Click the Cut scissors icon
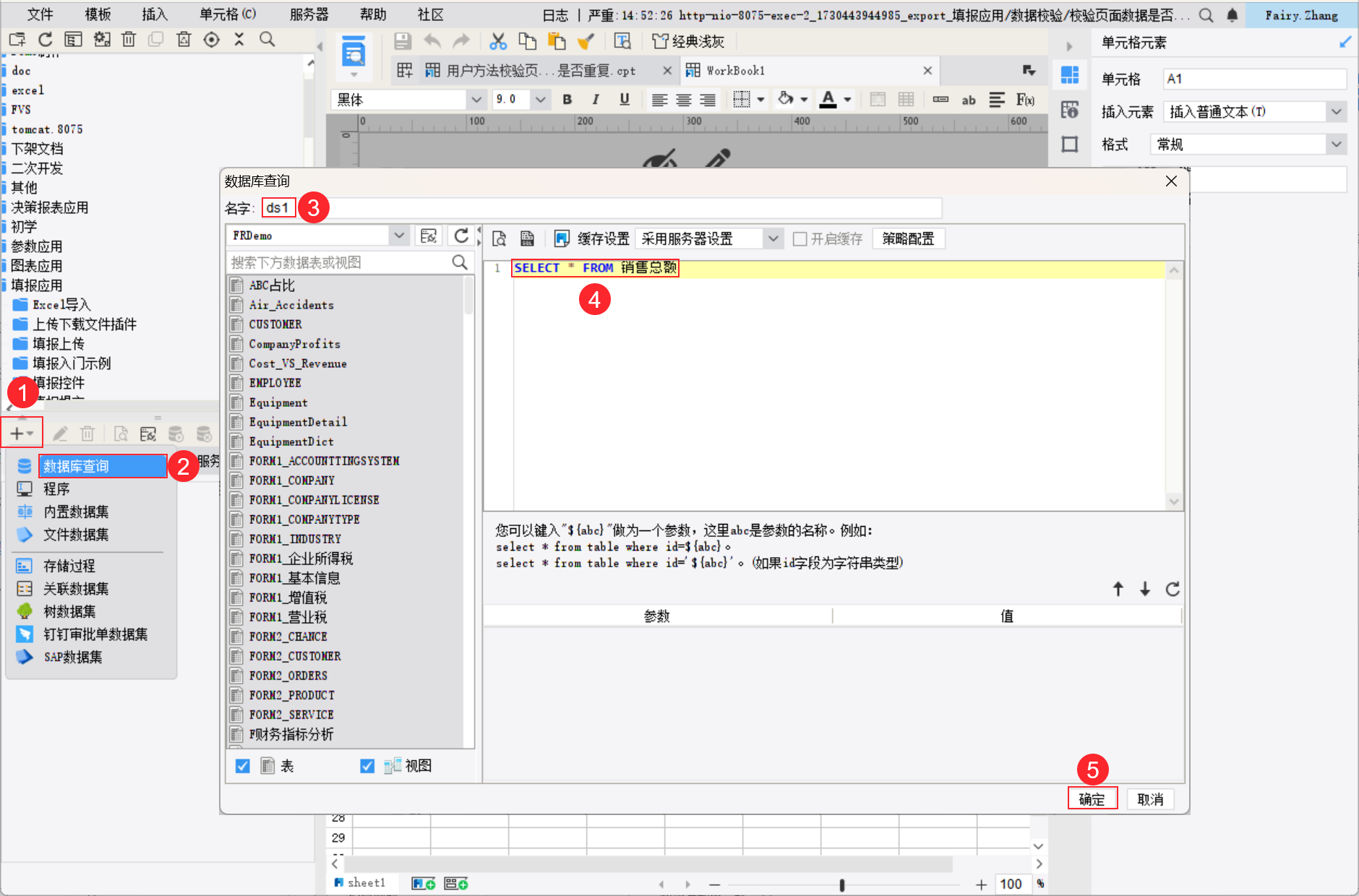The width and height of the screenshot is (1359, 896). click(498, 41)
